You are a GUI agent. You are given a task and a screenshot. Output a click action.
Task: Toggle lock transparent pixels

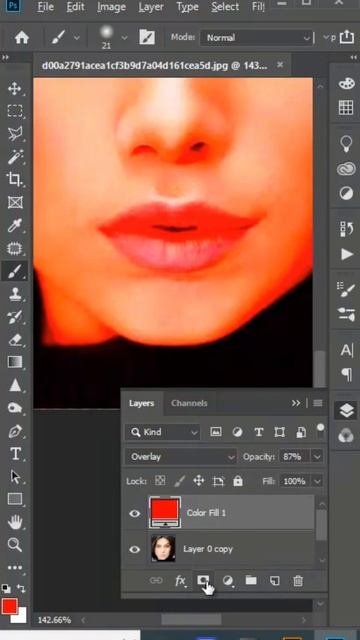point(160,481)
